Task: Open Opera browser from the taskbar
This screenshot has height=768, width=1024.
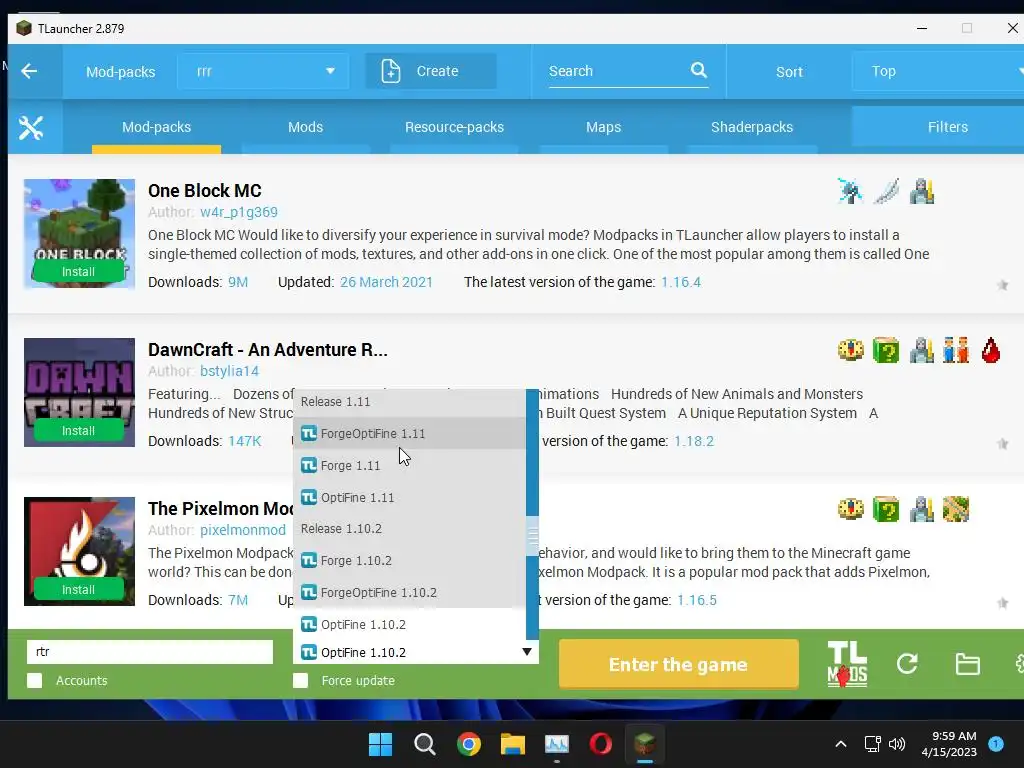Action: click(x=600, y=744)
